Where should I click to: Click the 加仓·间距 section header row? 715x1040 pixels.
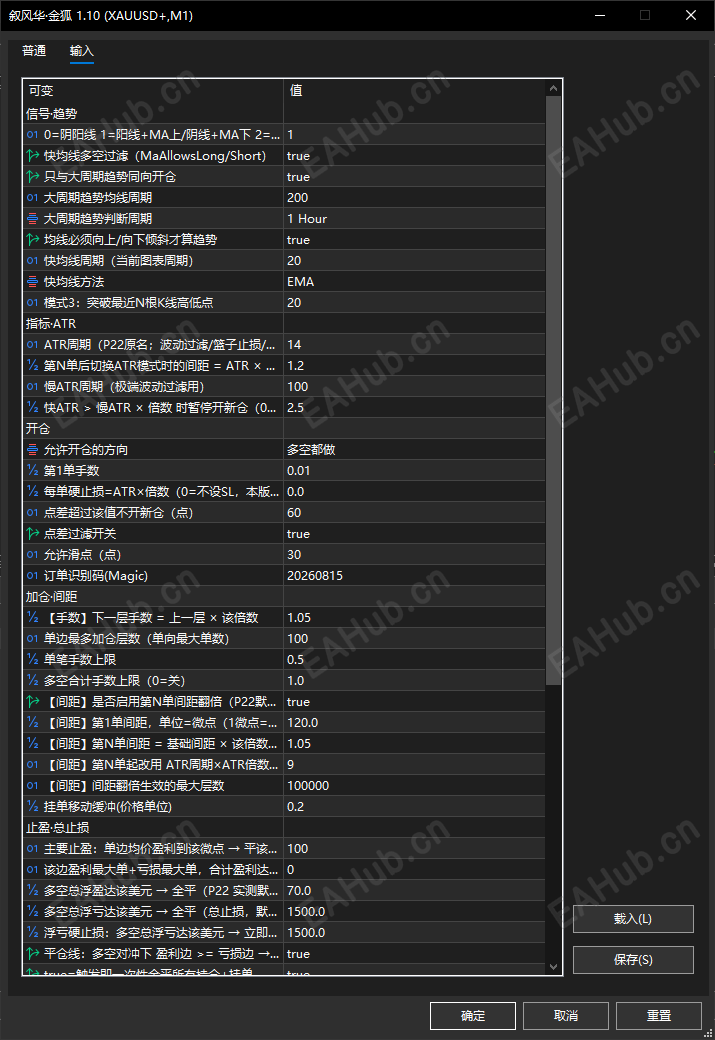pos(285,597)
